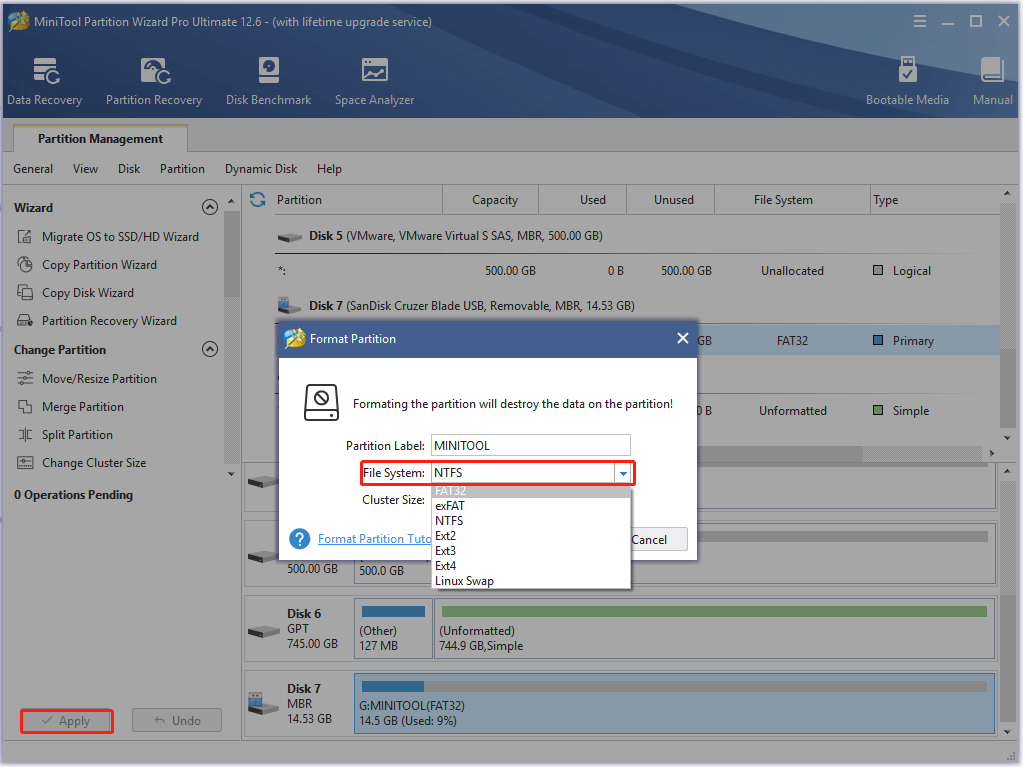Click the Disk 7 USB drive icon in the list

pos(289,305)
